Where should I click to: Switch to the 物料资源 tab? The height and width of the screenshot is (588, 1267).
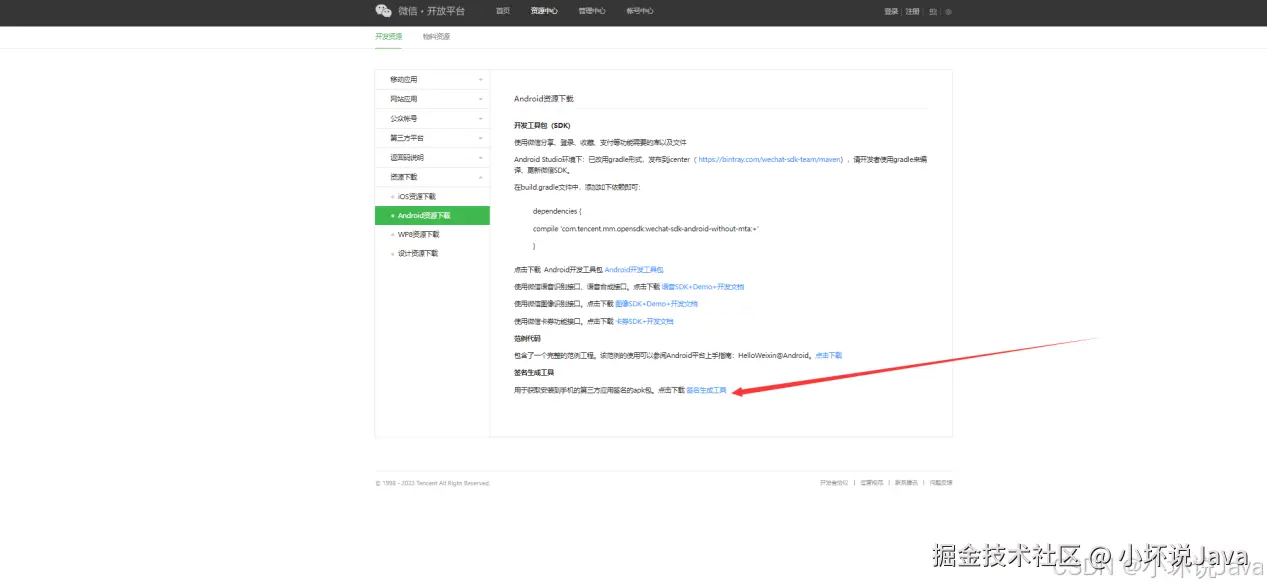point(436,36)
